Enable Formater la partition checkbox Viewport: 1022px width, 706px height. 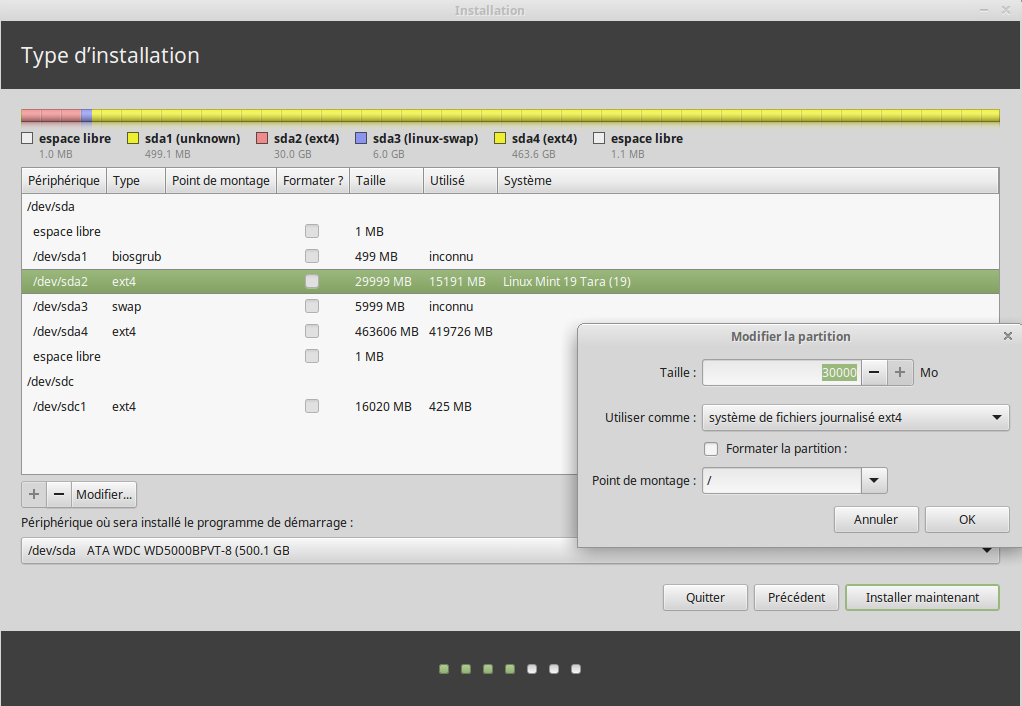click(711, 449)
